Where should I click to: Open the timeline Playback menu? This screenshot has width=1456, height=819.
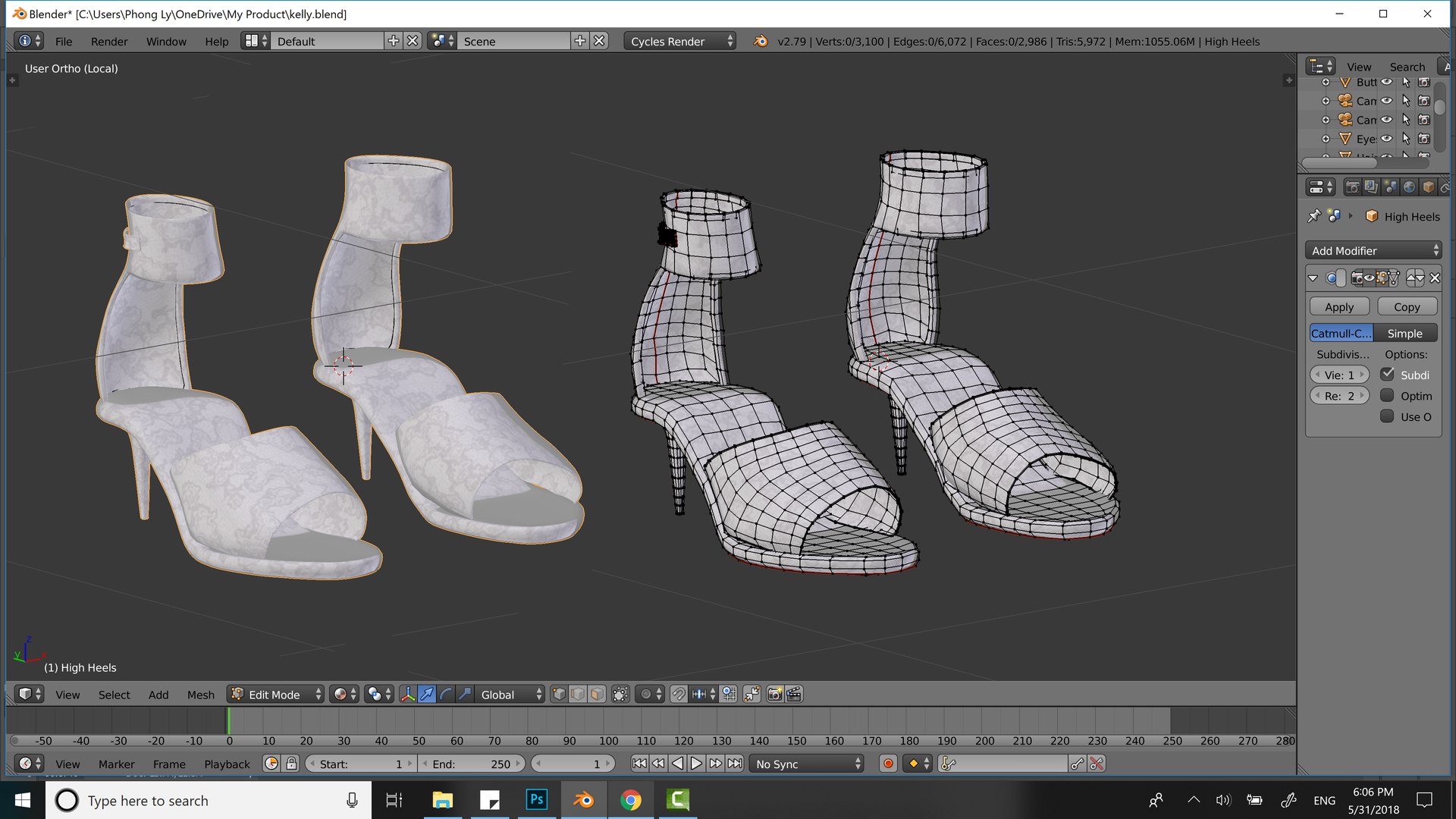(227, 764)
